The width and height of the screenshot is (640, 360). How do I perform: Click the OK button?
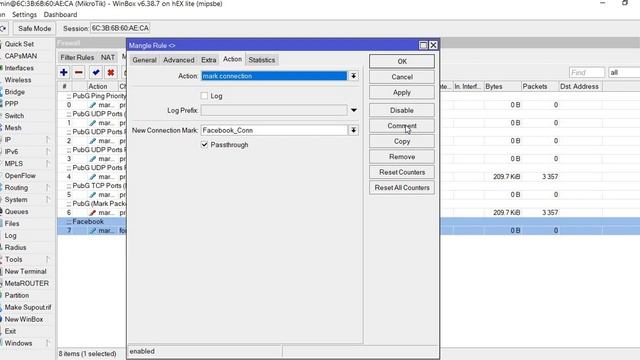click(x=402, y=61)
